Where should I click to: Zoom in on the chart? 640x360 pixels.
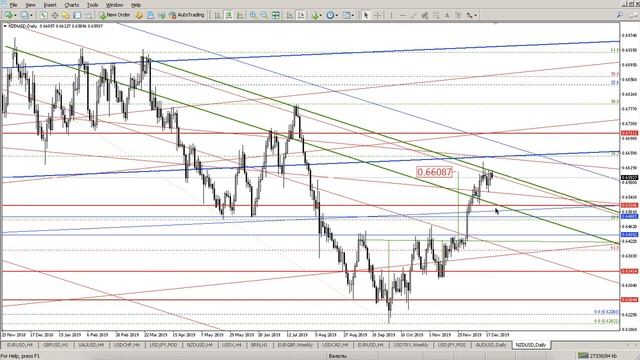tap(253, 15)
